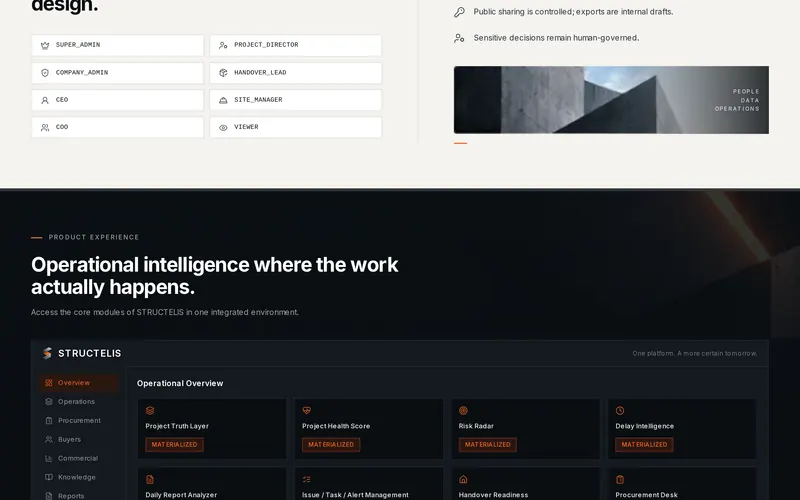Open the Project Health Score card title
800x500 pixels.
pyautogui.click(x=336, y=426)
